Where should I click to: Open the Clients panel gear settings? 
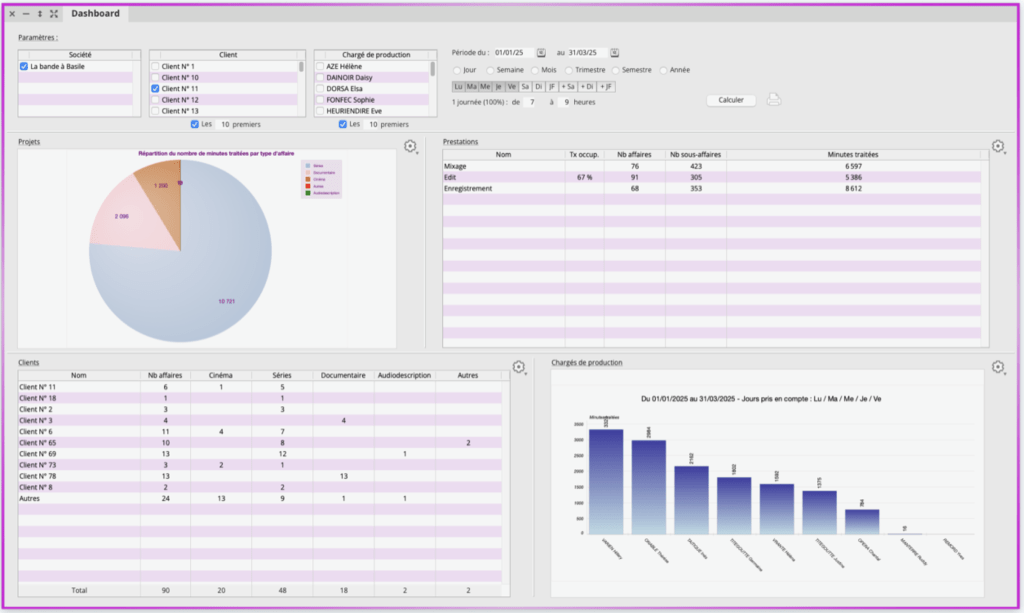coord(518,367)
